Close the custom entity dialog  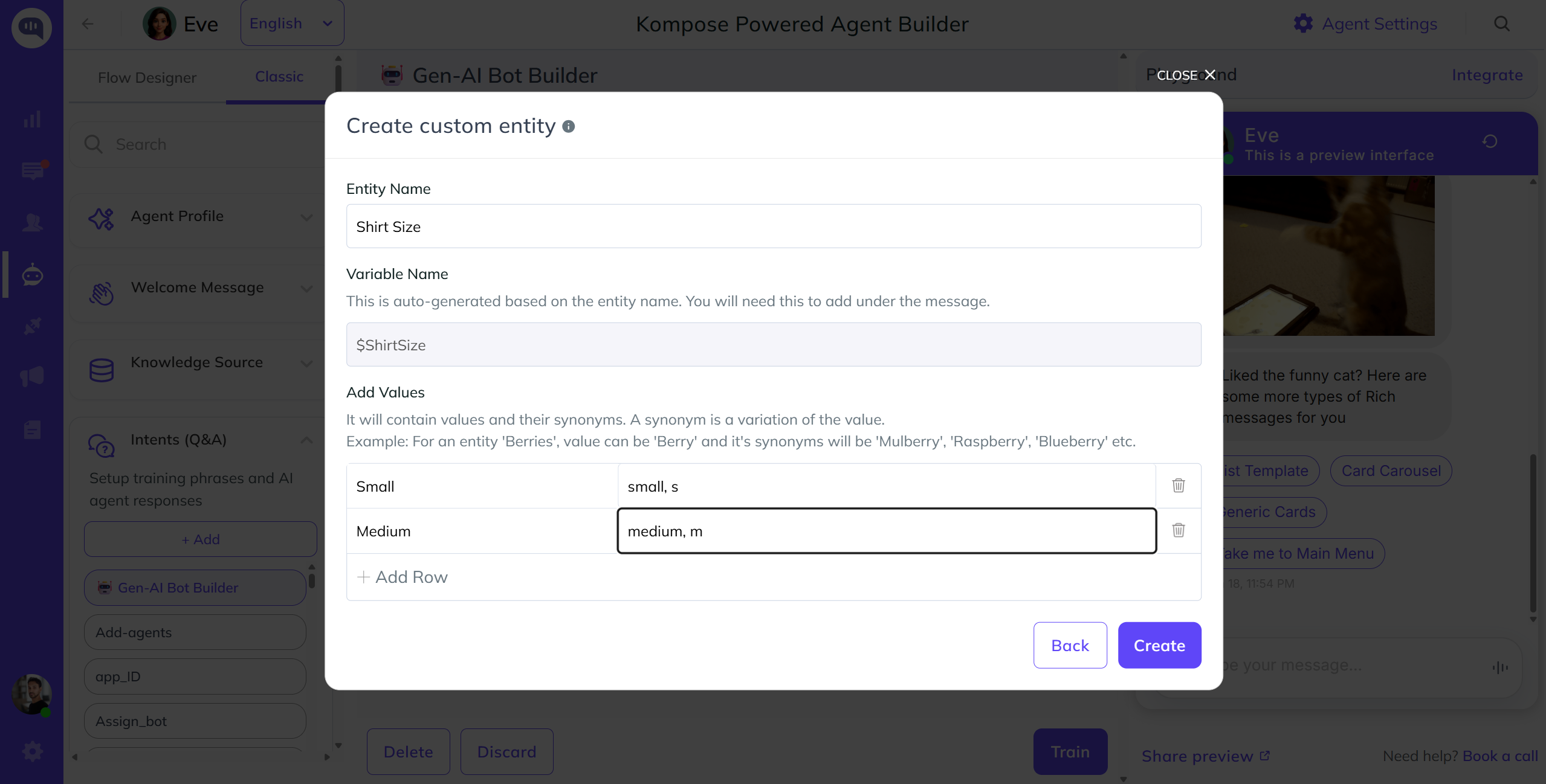point(1186,75)
